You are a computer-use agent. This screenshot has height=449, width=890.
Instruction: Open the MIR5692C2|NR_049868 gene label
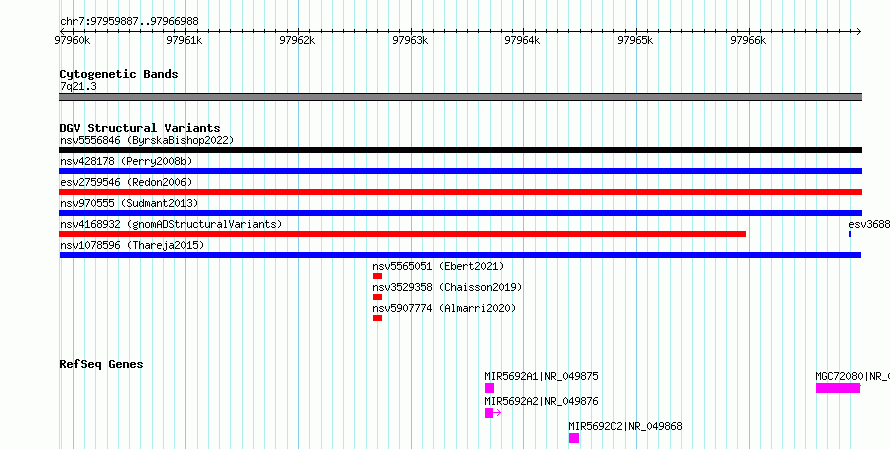(625, 426)
